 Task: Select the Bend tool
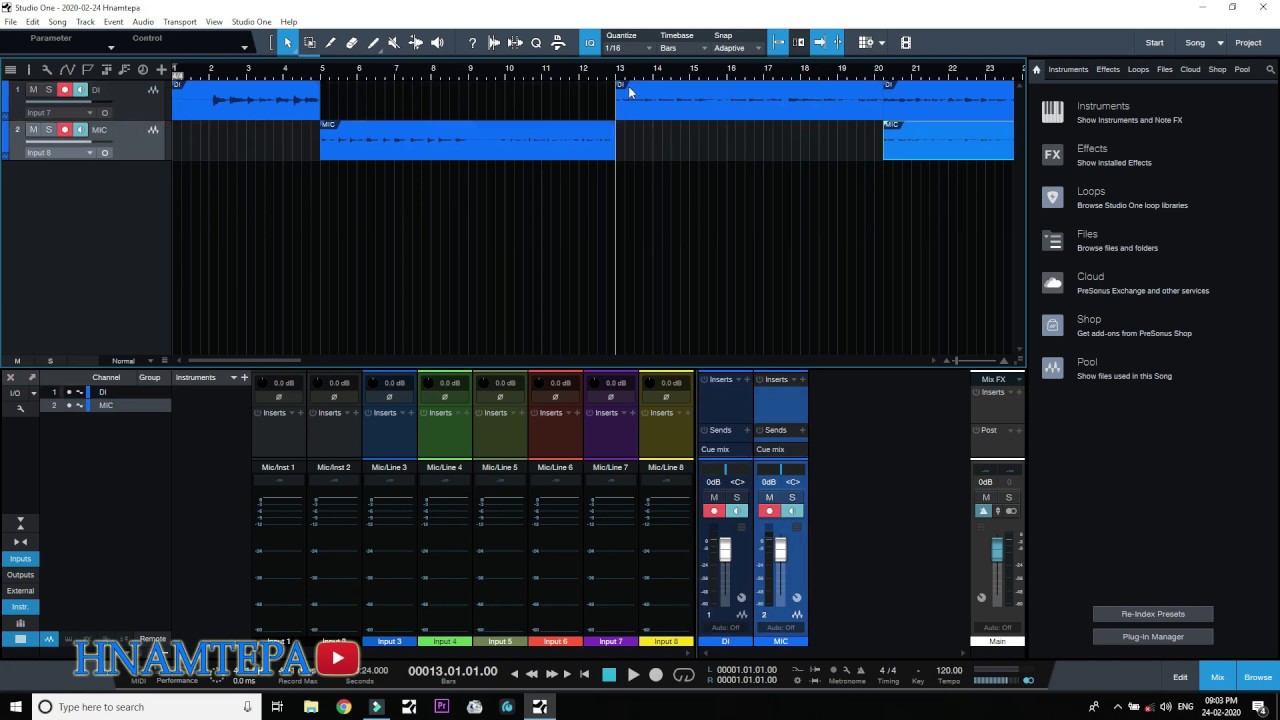pos(416,43)
